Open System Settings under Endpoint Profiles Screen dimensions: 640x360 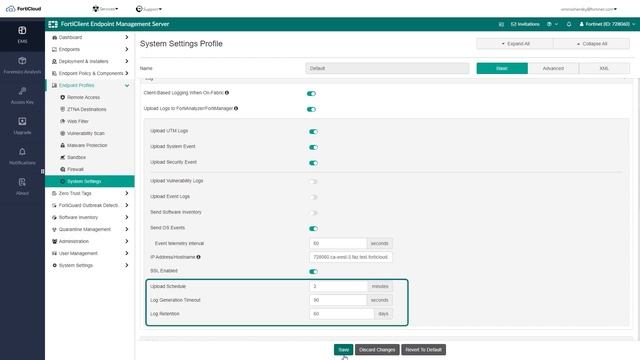[x=90, y=181]
